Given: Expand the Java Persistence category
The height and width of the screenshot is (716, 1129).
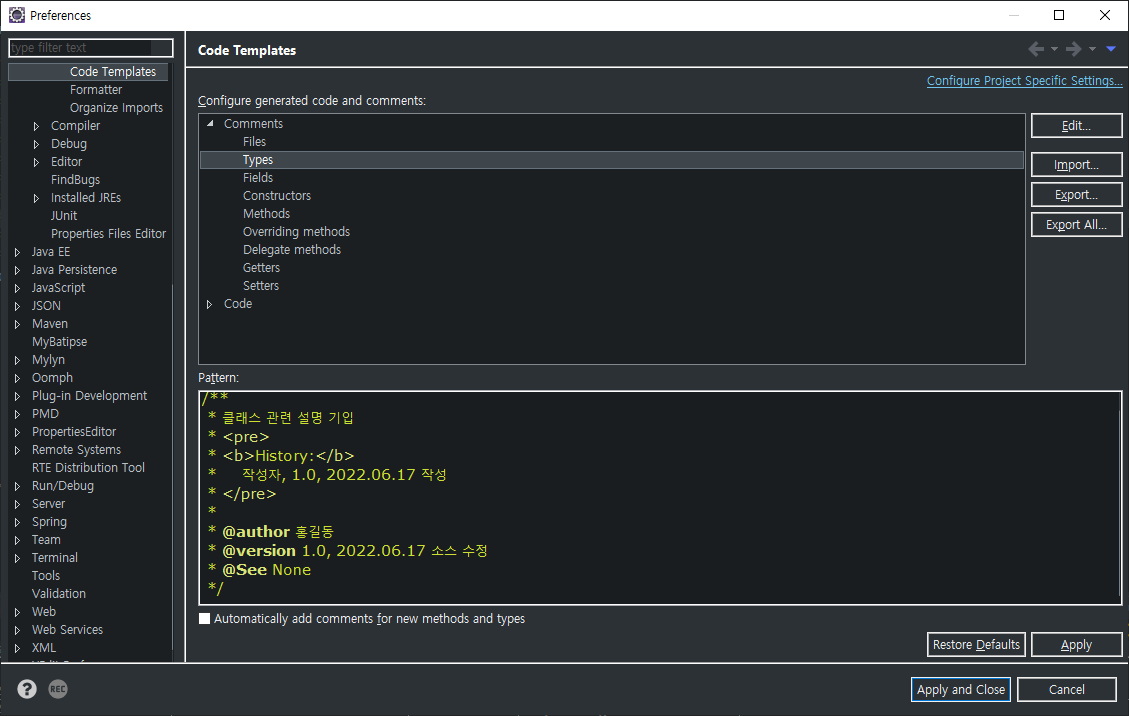Looking at the screenshot, I should pyautogui.click(x=17, y=270).
